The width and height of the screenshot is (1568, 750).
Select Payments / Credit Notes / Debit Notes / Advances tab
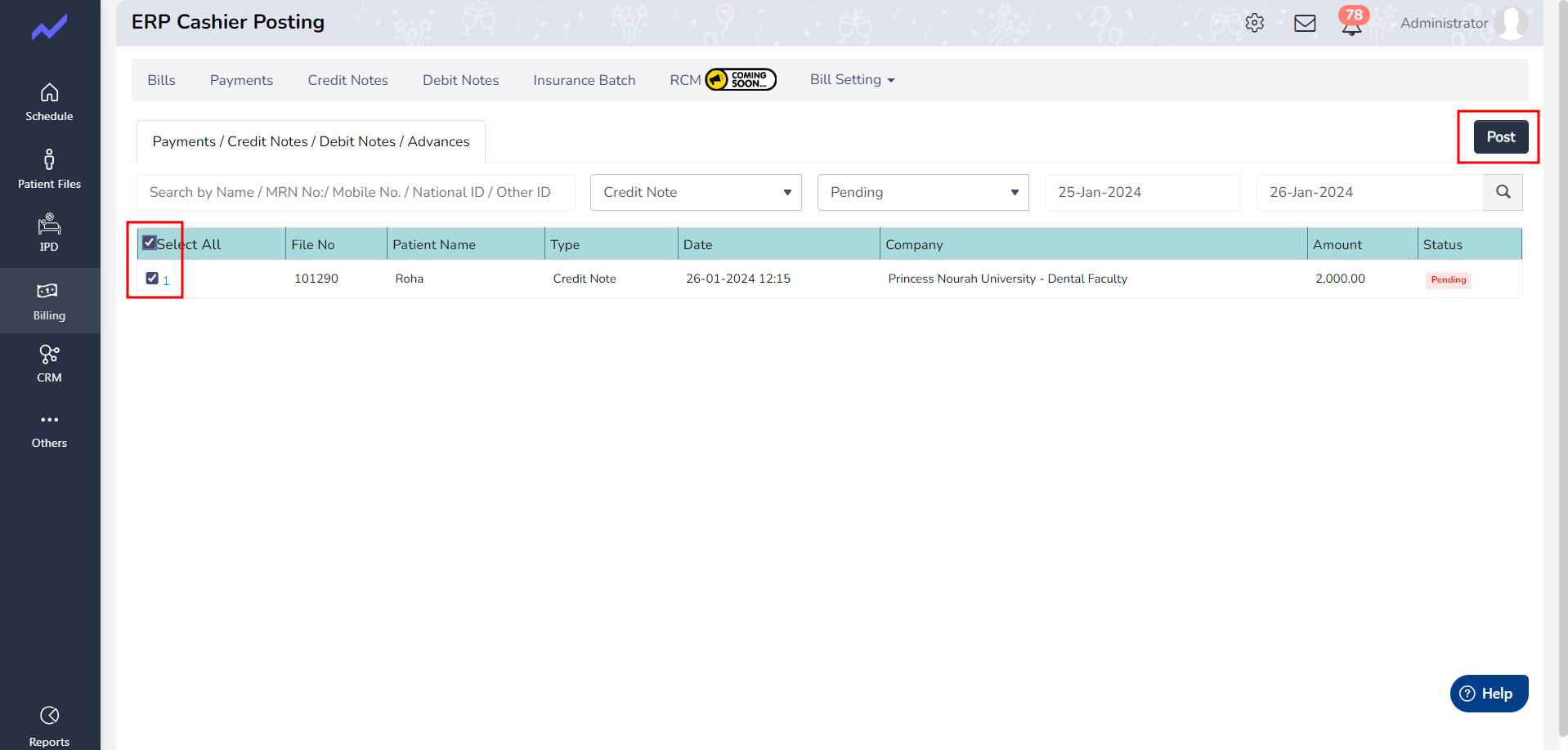pyautogui.click(x=311, y=141)
